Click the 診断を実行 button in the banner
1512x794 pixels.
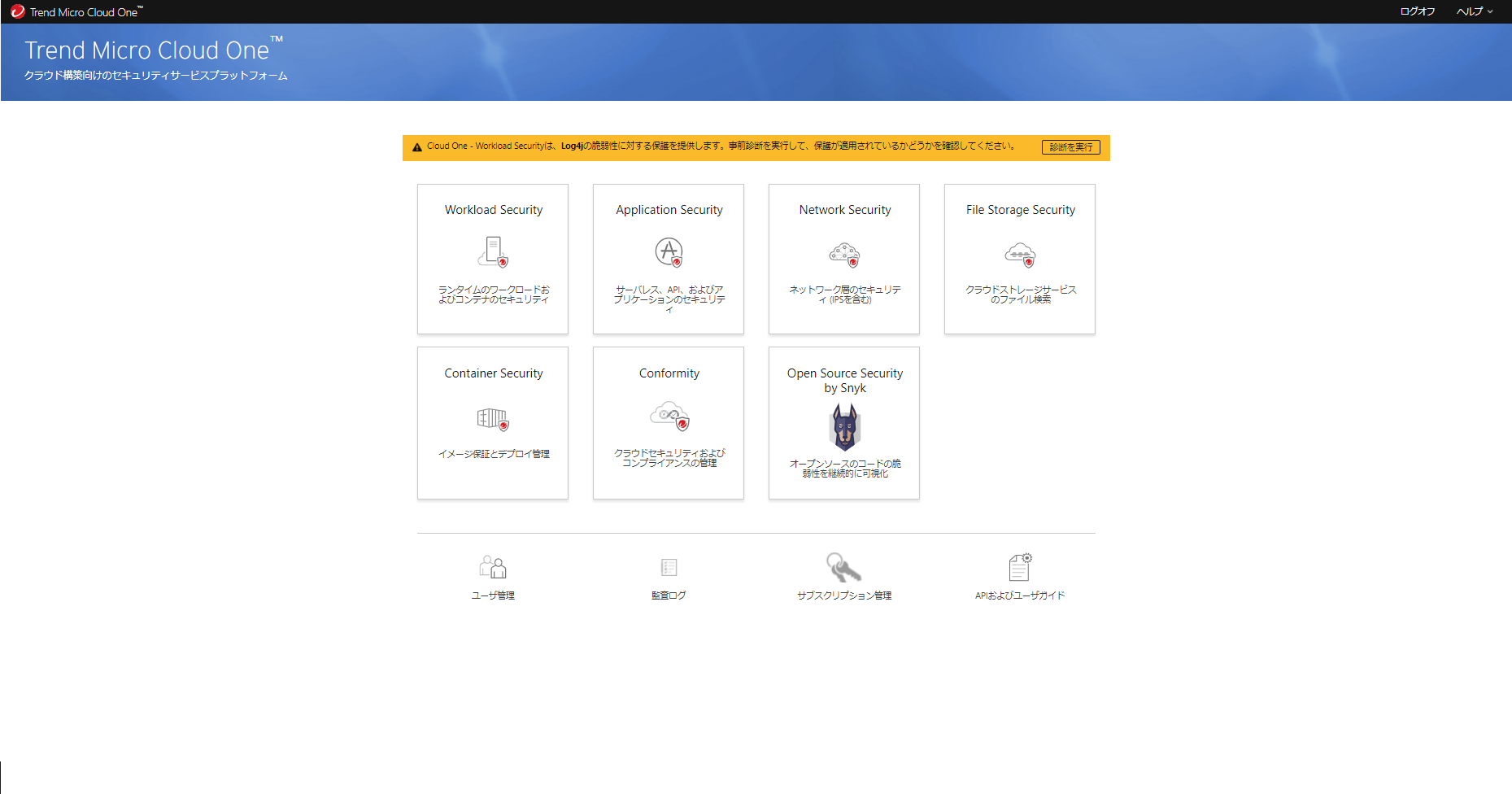point(1070,147)
